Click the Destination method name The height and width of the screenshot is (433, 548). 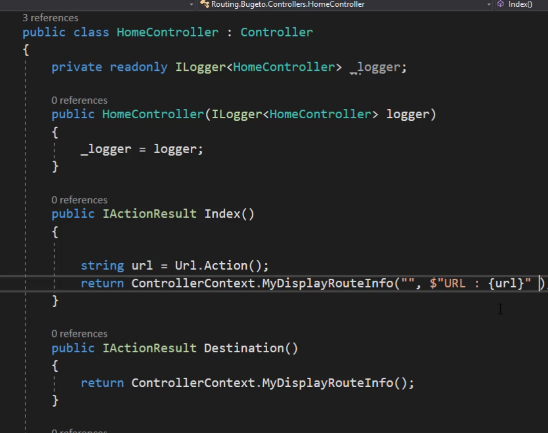click(244, 348)
